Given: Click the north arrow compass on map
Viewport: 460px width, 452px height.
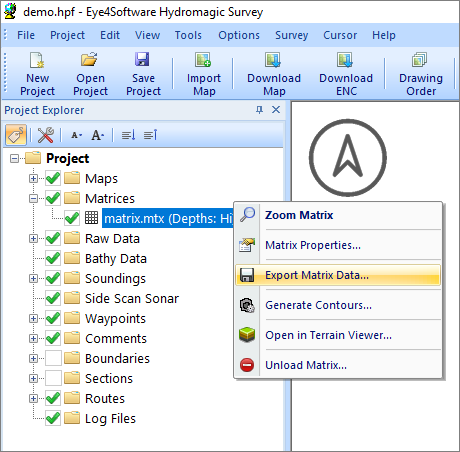Looking at the screenshot, I should click(x=348, y=158).
